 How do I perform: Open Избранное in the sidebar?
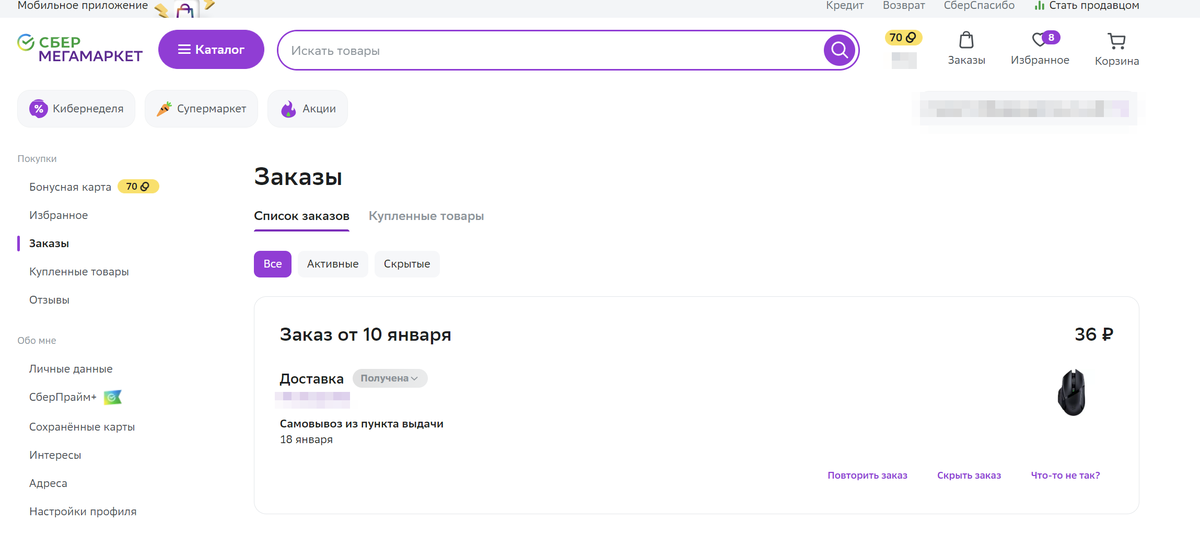point(59,215)
